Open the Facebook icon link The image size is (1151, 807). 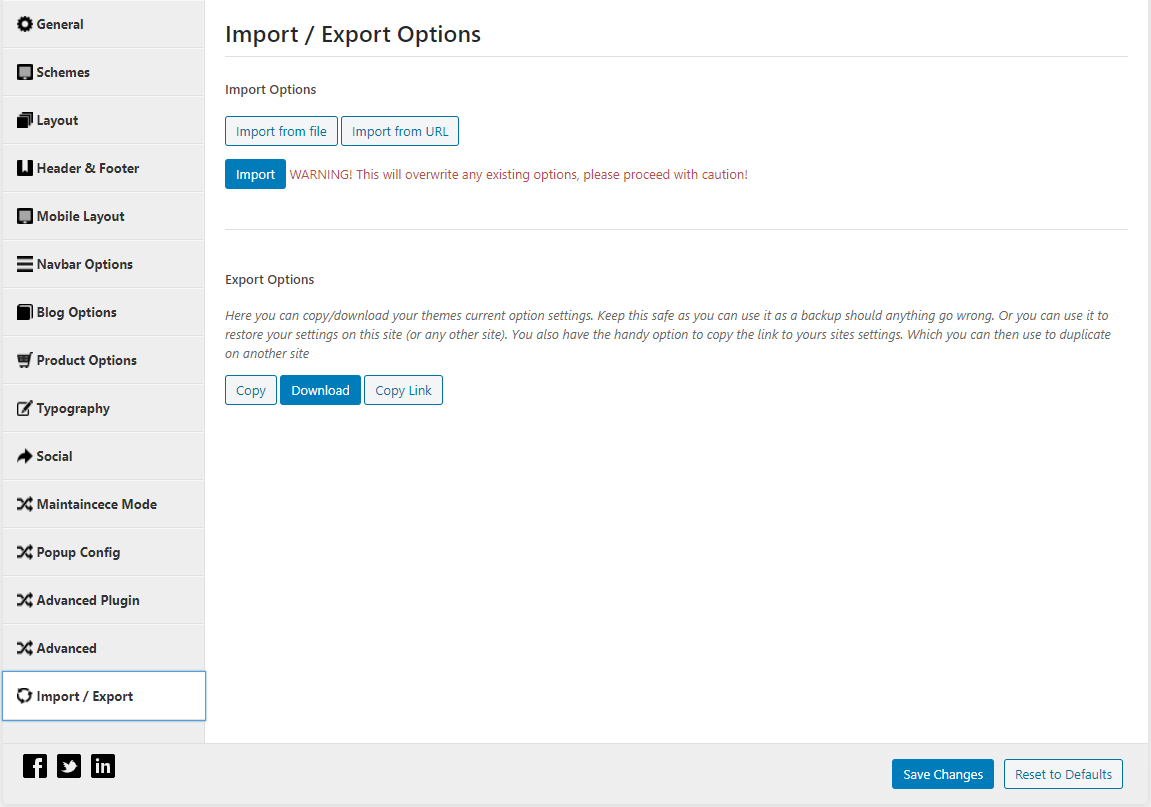(35, 766)
